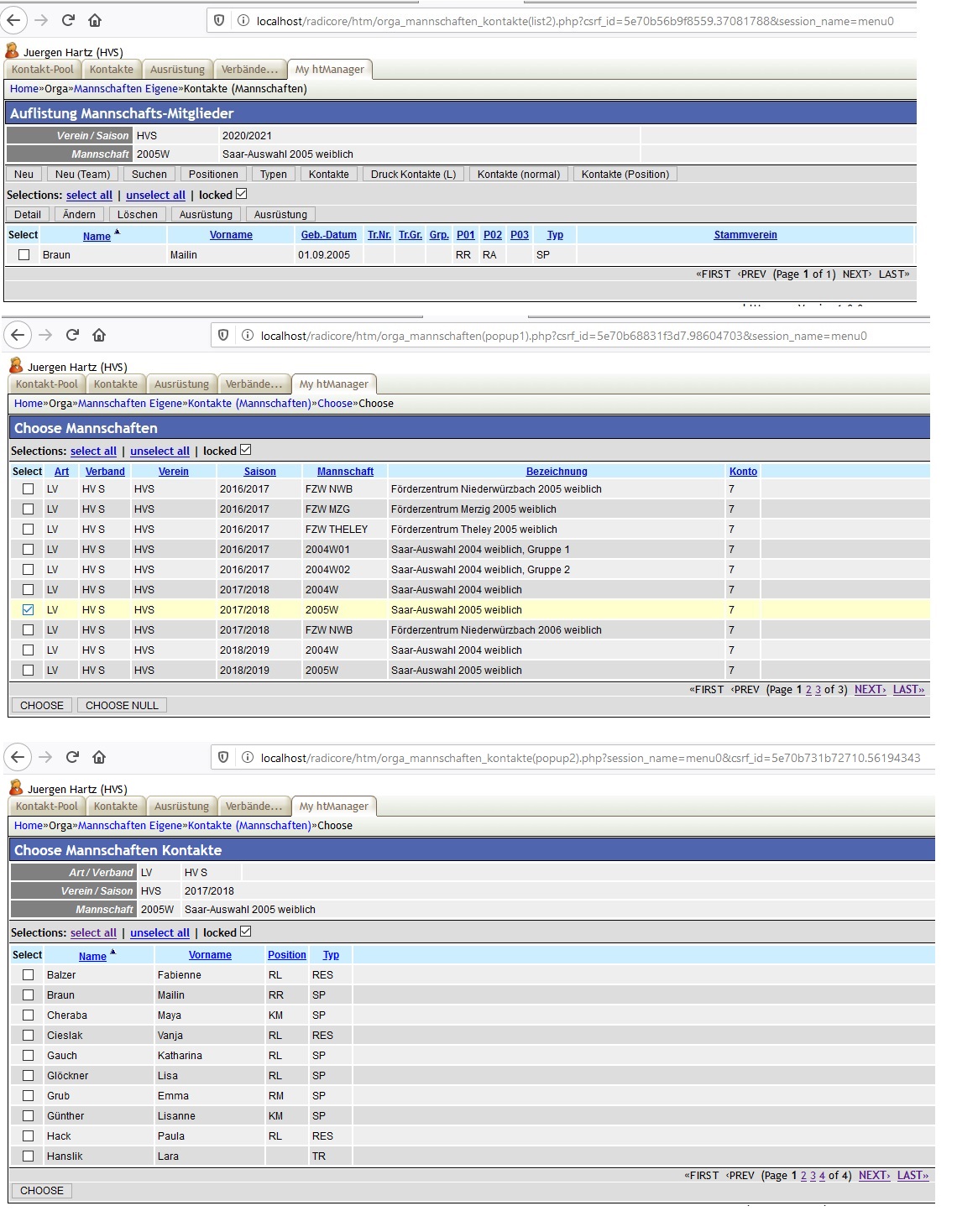Reload the page in the bottom browser
Image resolution: width=957 pixels, height=1232 pixels.
(72, 757)
